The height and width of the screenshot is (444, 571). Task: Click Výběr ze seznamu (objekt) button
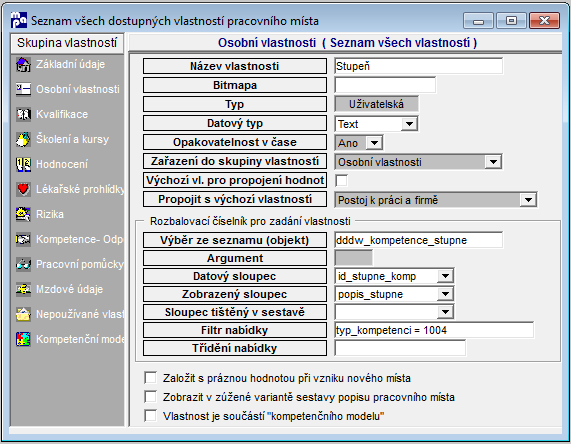coord(235,240)
